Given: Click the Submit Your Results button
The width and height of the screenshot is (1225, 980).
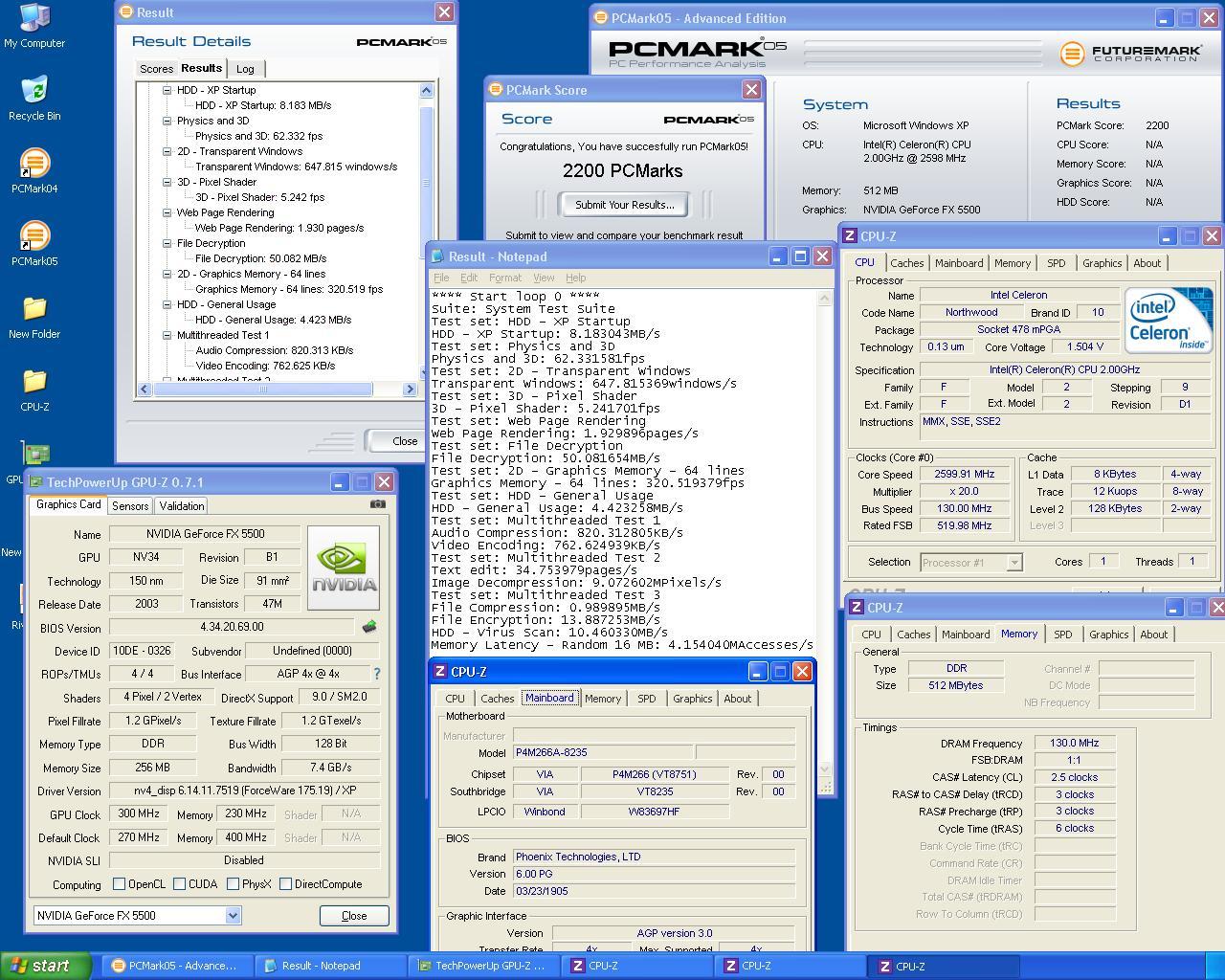Looking at the screenshot, I should click(624, 205).
